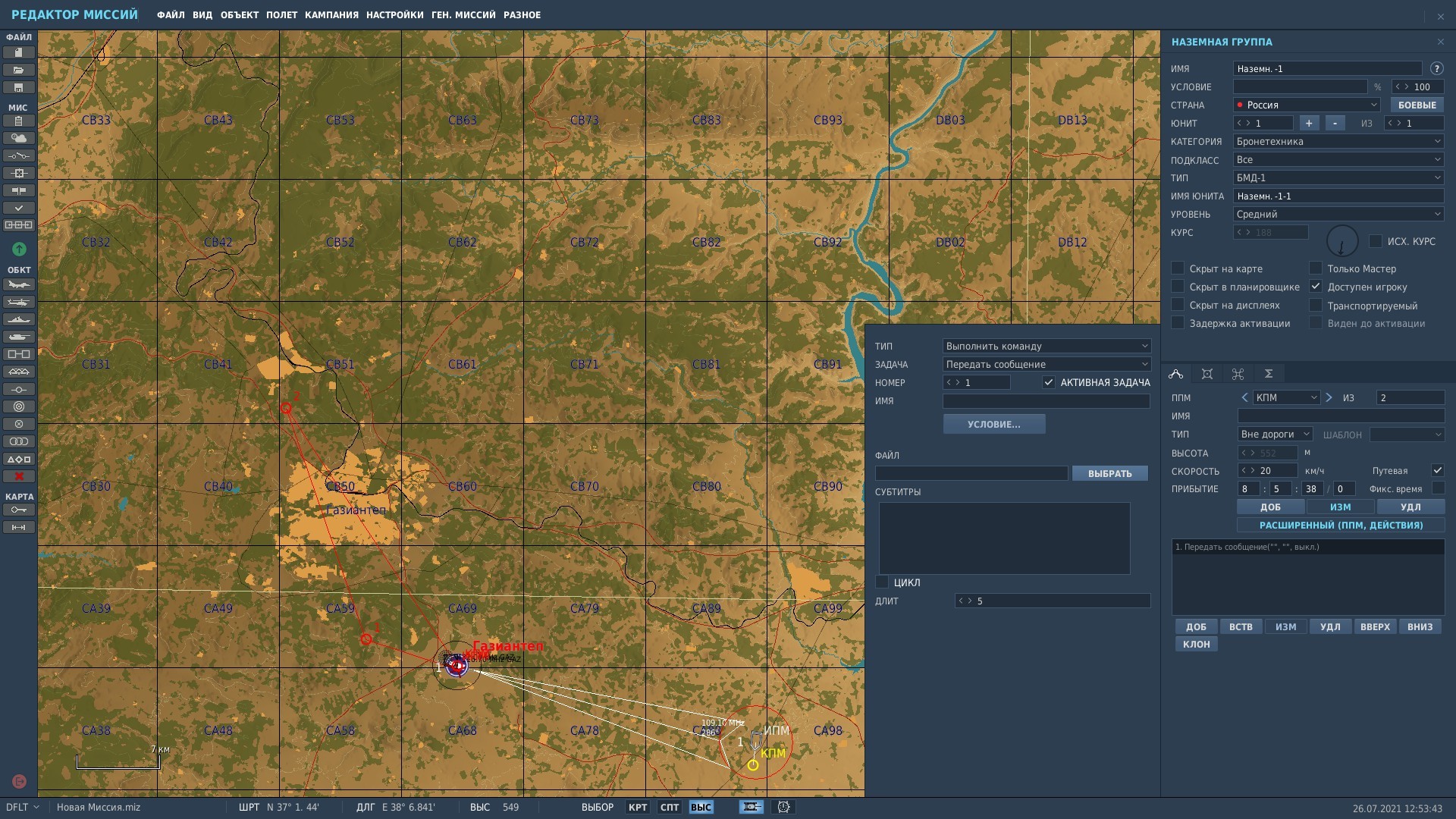Enable 'Транспортируемый' checkbox
Viewport: 1456px width, 819px height.
pyautogui.click(x=1316, y=306)
